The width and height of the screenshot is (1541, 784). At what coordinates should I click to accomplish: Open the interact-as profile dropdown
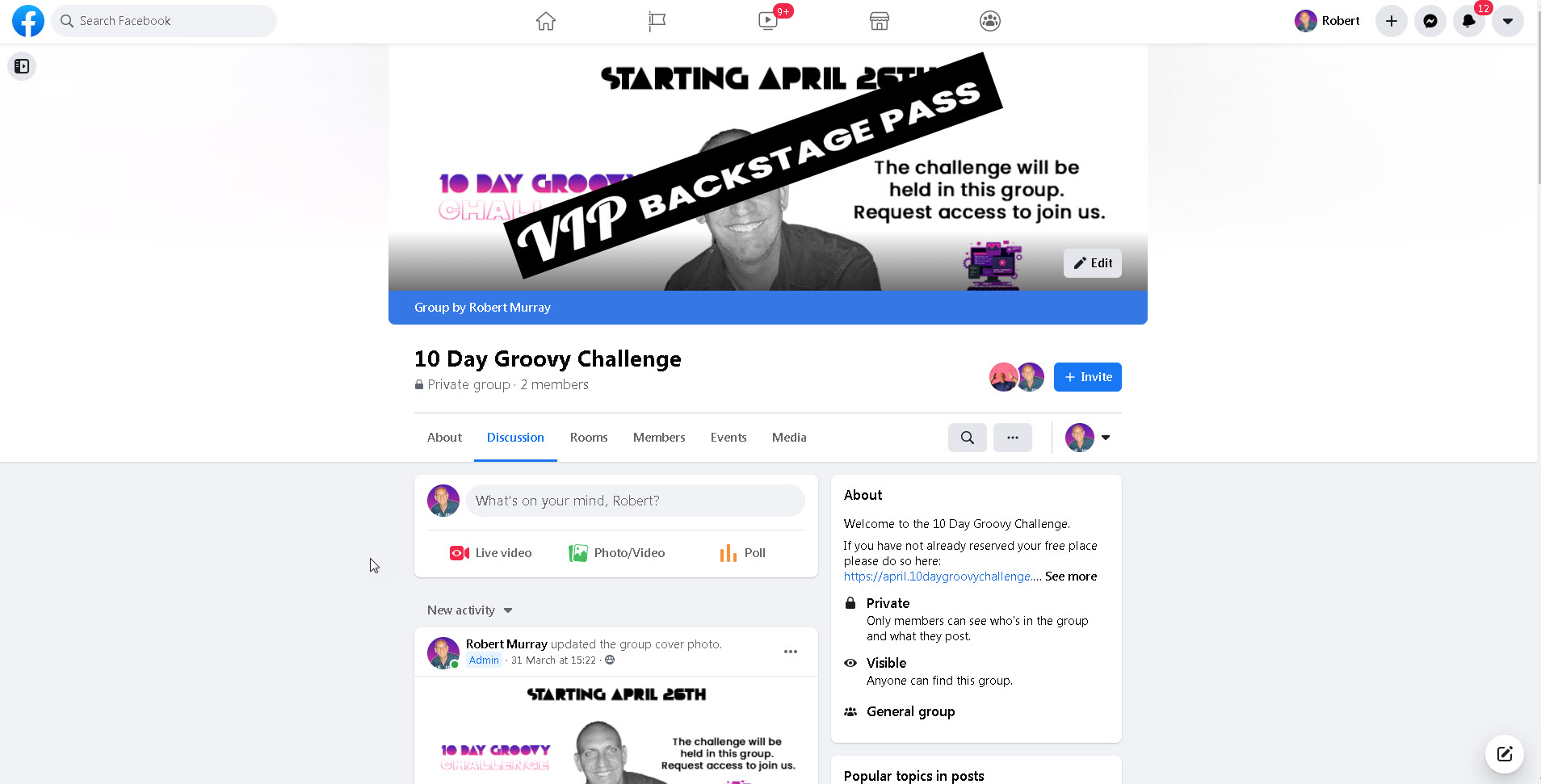[1088, 438]
